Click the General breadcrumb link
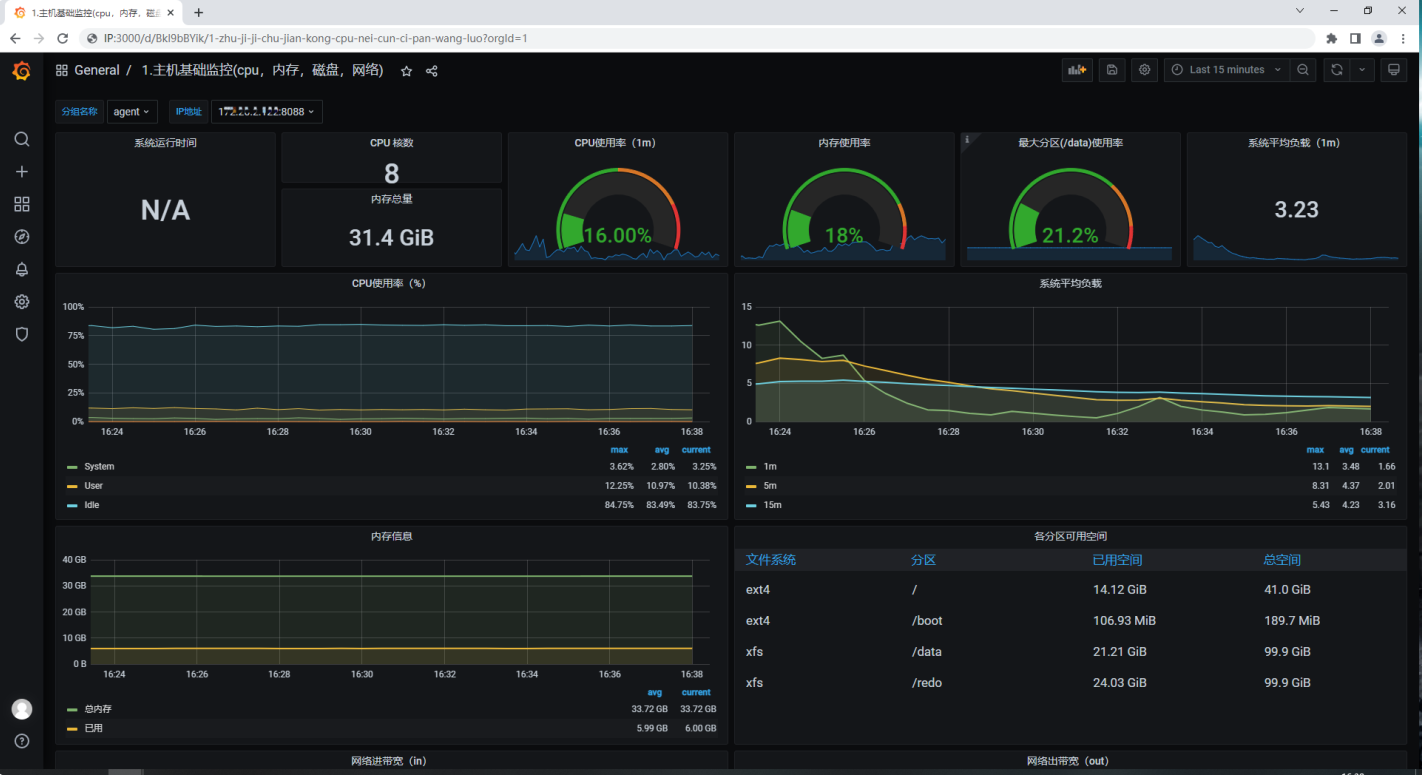Image resolution: width=1422 pixels, height=777 pixels. point(97,71)
